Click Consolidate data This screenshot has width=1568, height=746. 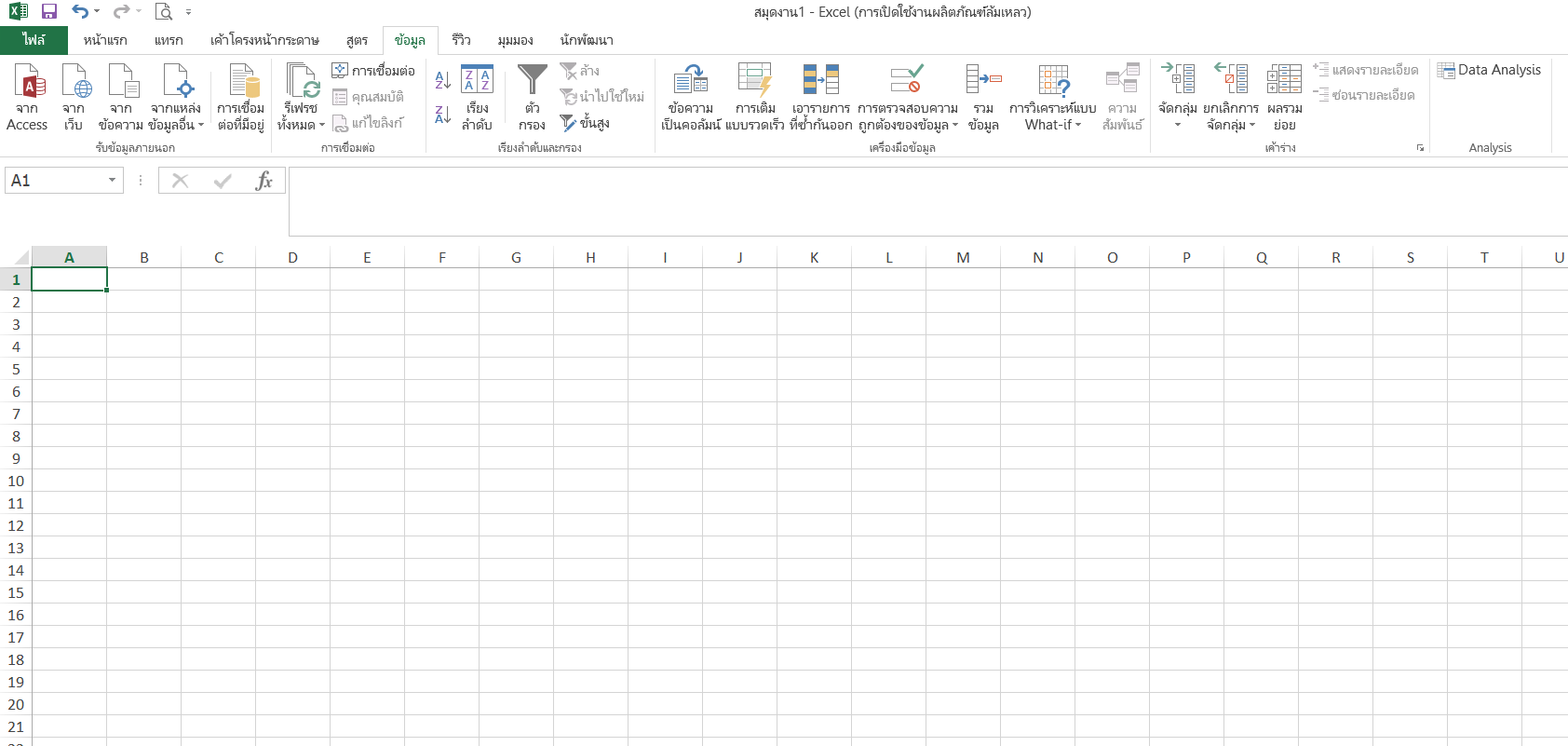click(x=983, y=98)
